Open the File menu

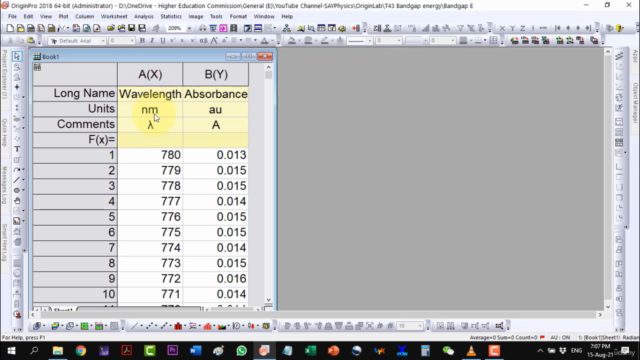(12, 16)
